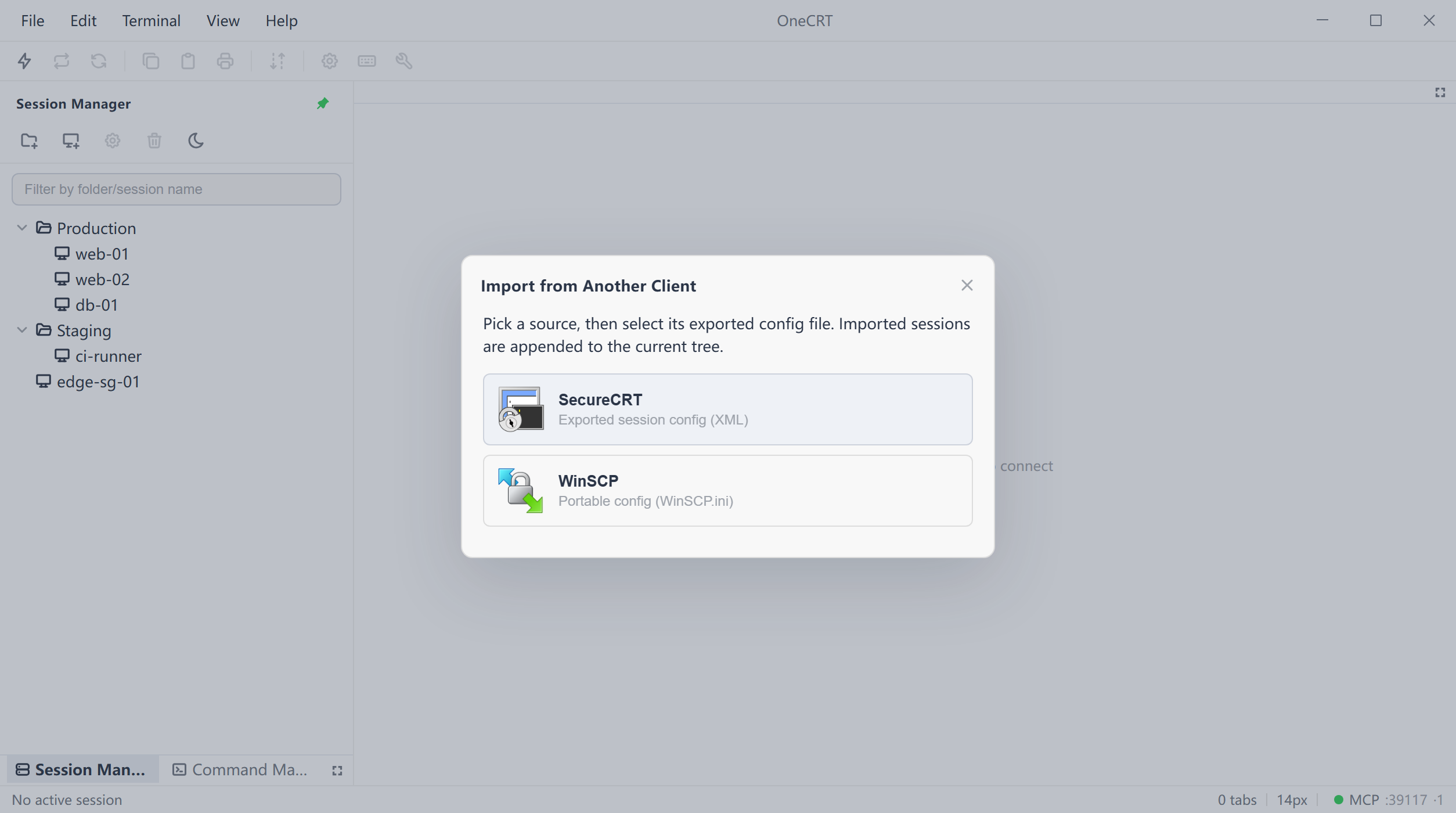The image size is (1456, 813).
Task: Toggle dark mode with the moon icon
Action: click(196, 141)
